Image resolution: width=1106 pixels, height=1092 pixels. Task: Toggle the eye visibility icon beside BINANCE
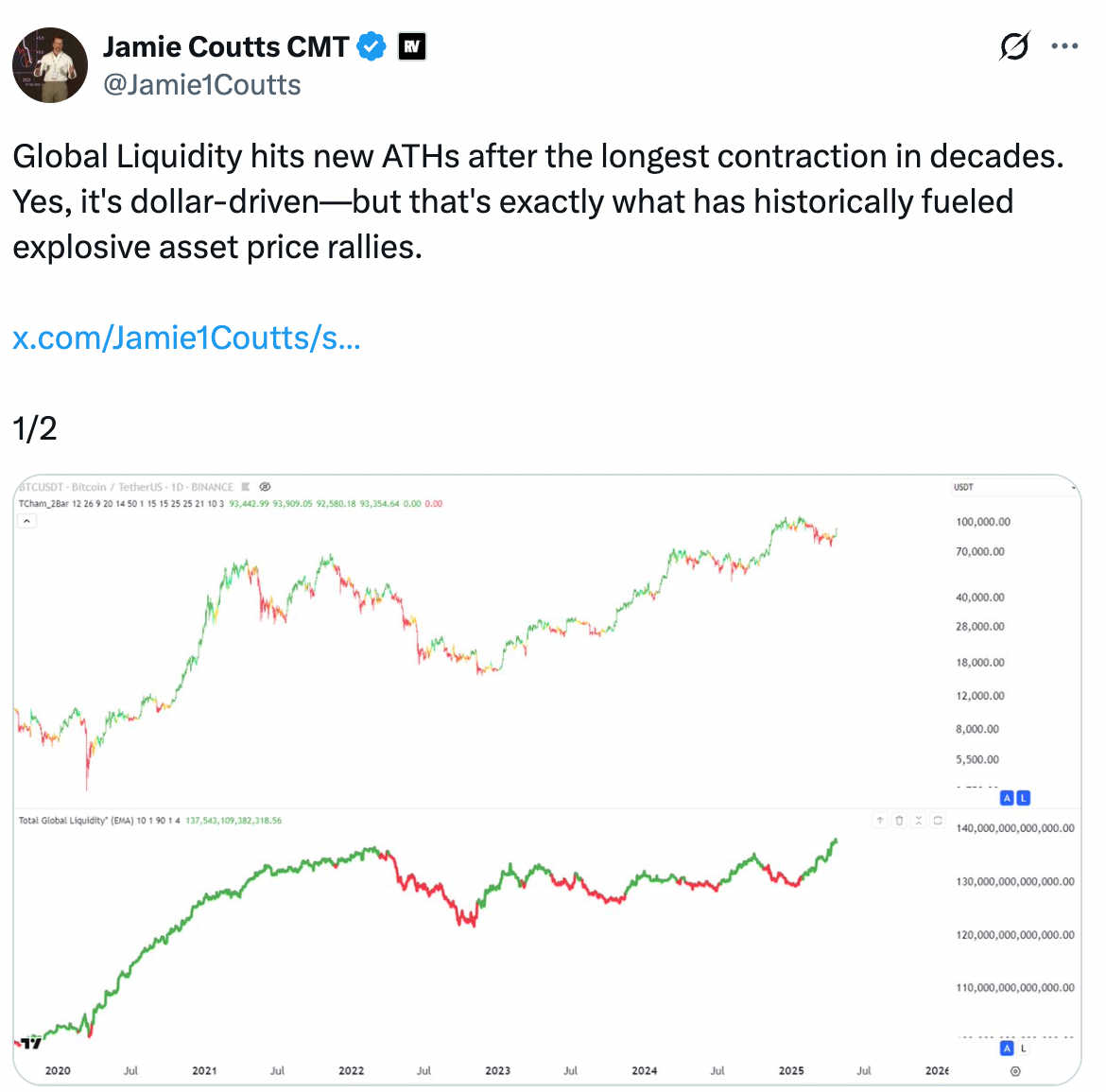[x=265, y=487]
